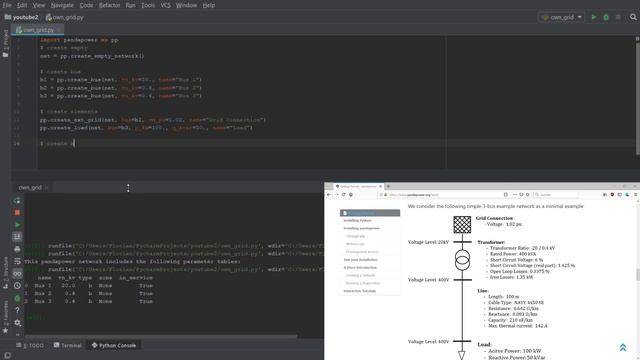Close the pandapower browser tab
The image size is (640, 360).
point(380,186)
